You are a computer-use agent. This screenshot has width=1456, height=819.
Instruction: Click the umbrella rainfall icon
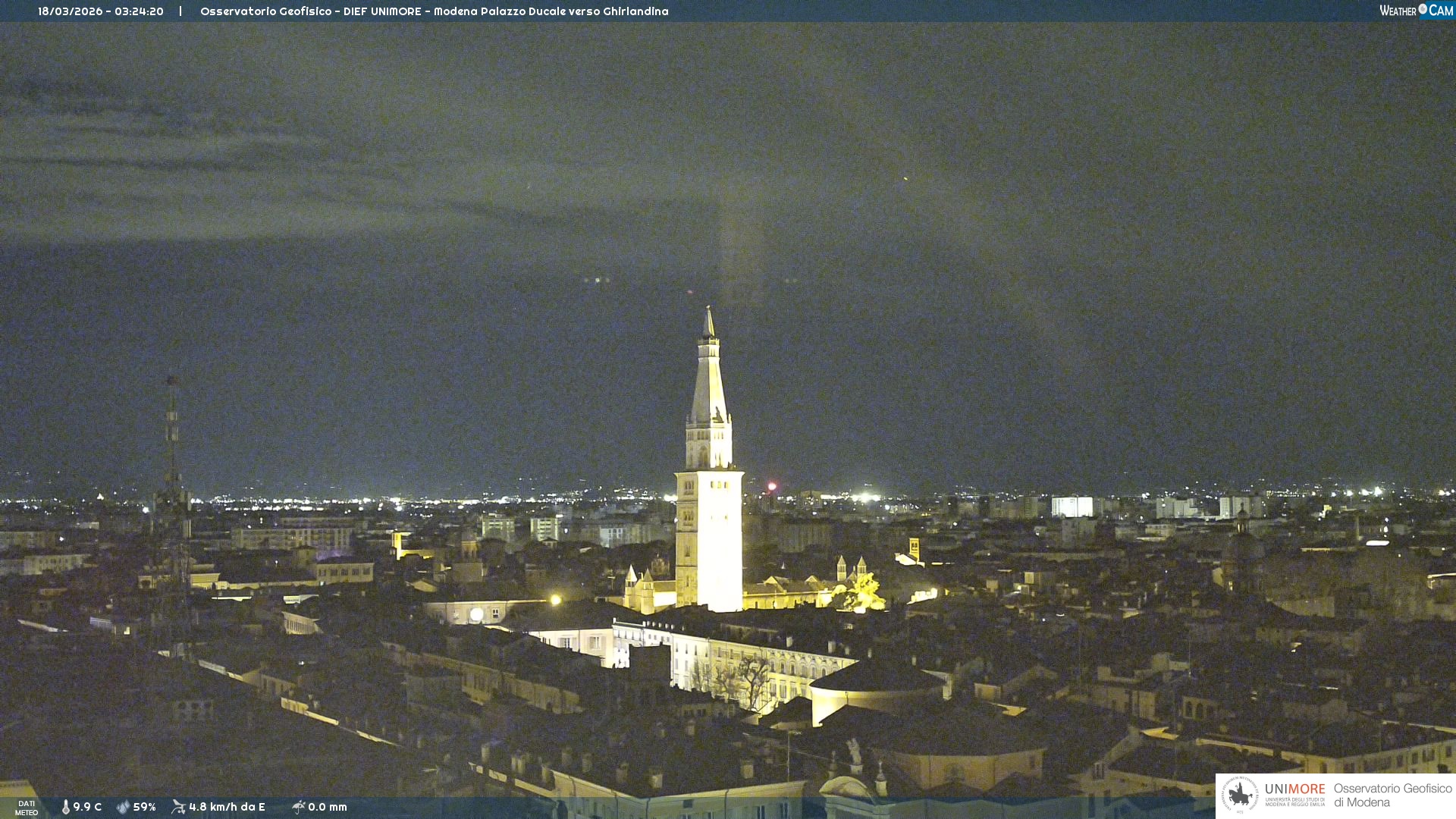299,807
